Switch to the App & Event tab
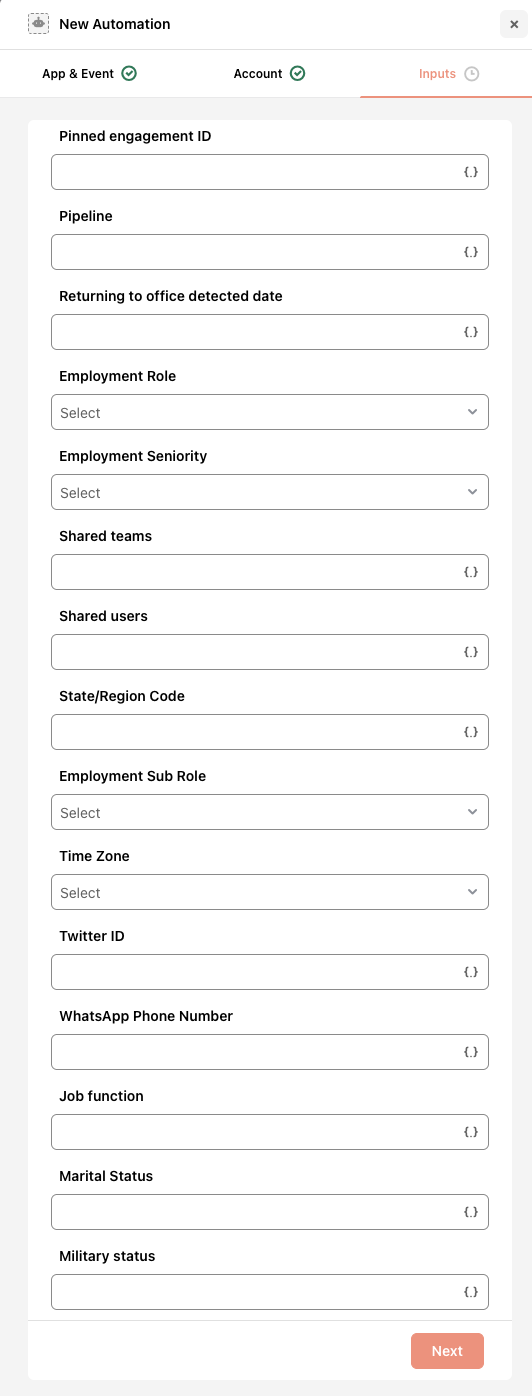Image resolution: width=532 pixels, height=1396 pixels. tap(89, 74)
